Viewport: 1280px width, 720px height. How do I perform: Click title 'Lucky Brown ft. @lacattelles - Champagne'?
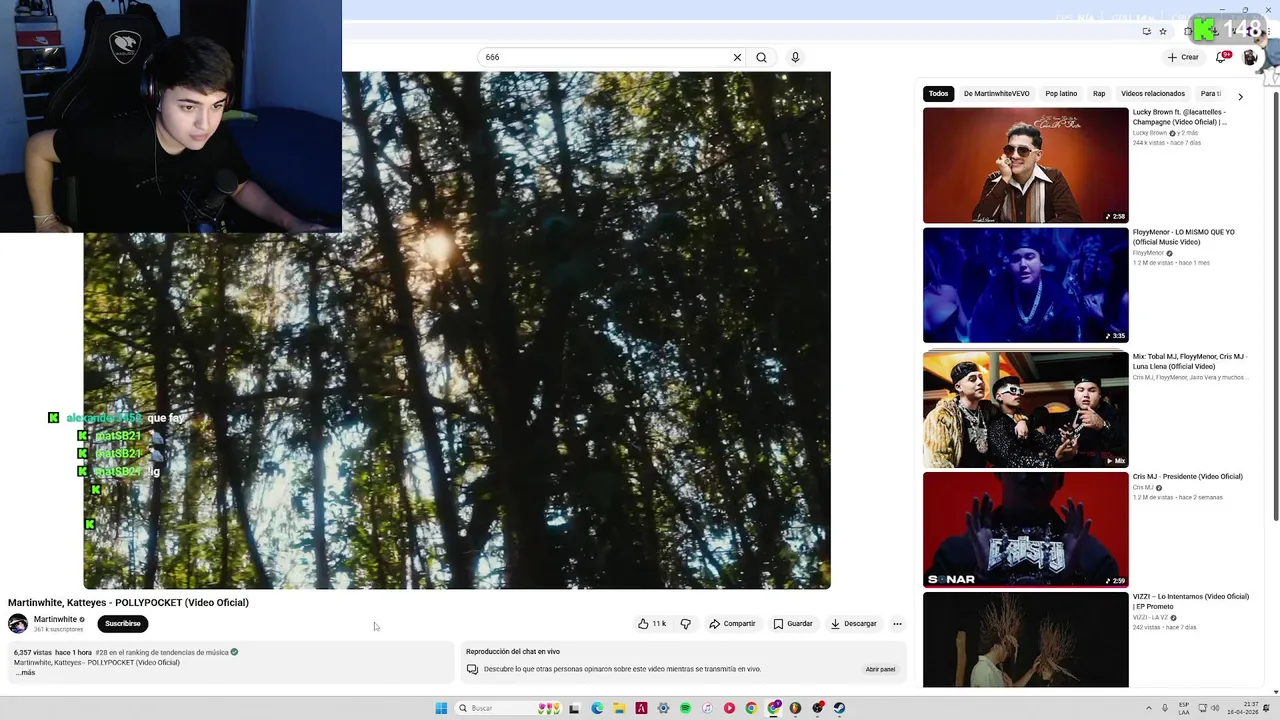(1180, 117)
